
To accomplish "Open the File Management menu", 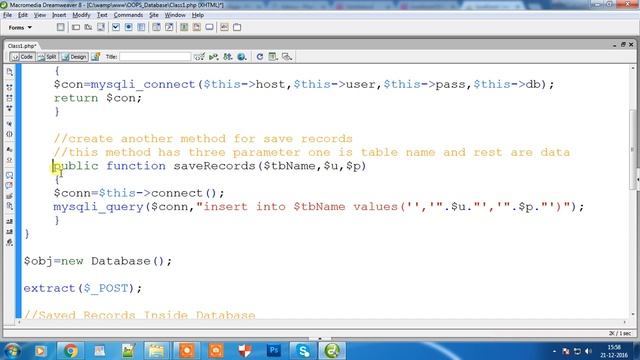I will (x=228, y=57).
